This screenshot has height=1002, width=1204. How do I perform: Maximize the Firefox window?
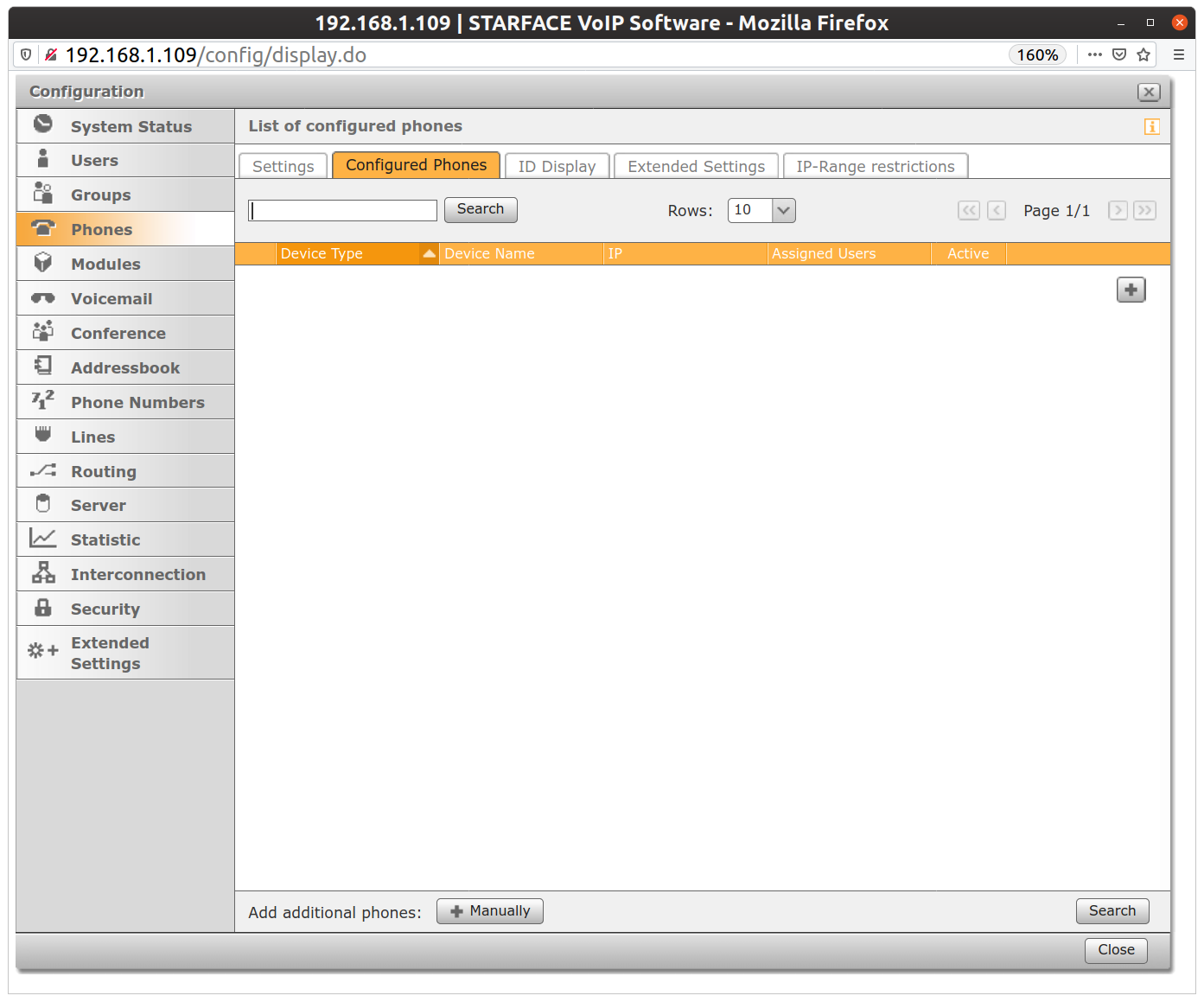tap(1150, 23)
